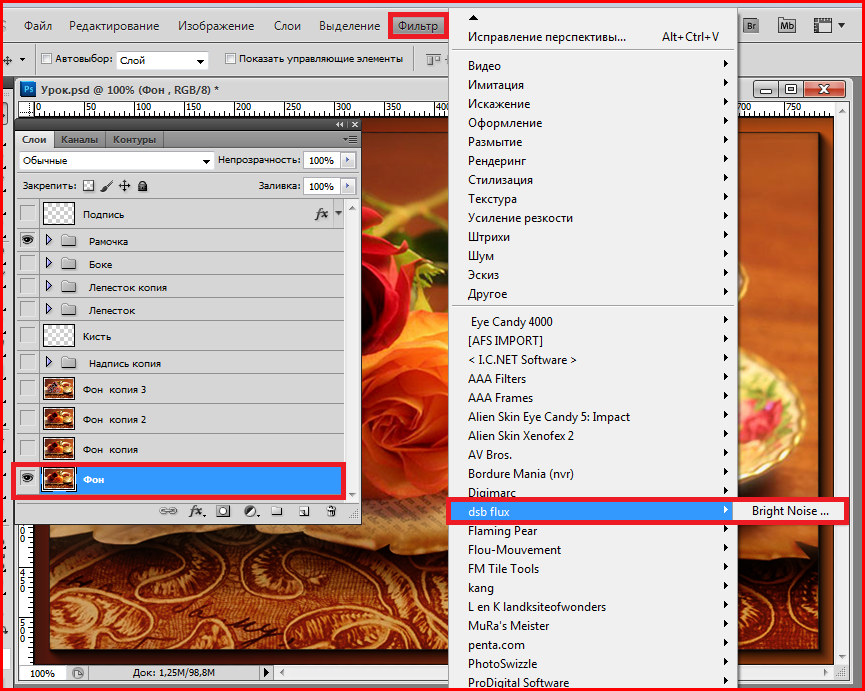
Task: Expand the Надпись копия group triangle
Action: coord(49,362)
